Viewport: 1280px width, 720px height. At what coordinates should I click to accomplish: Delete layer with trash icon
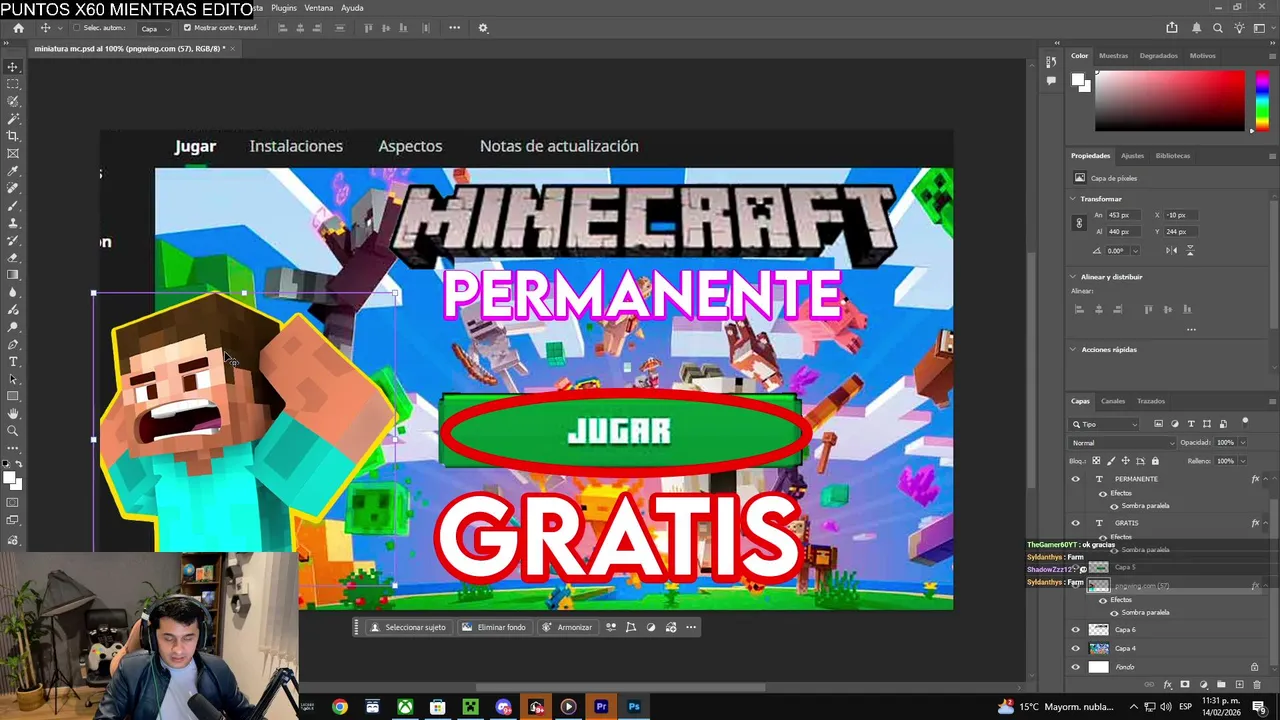1257,685
